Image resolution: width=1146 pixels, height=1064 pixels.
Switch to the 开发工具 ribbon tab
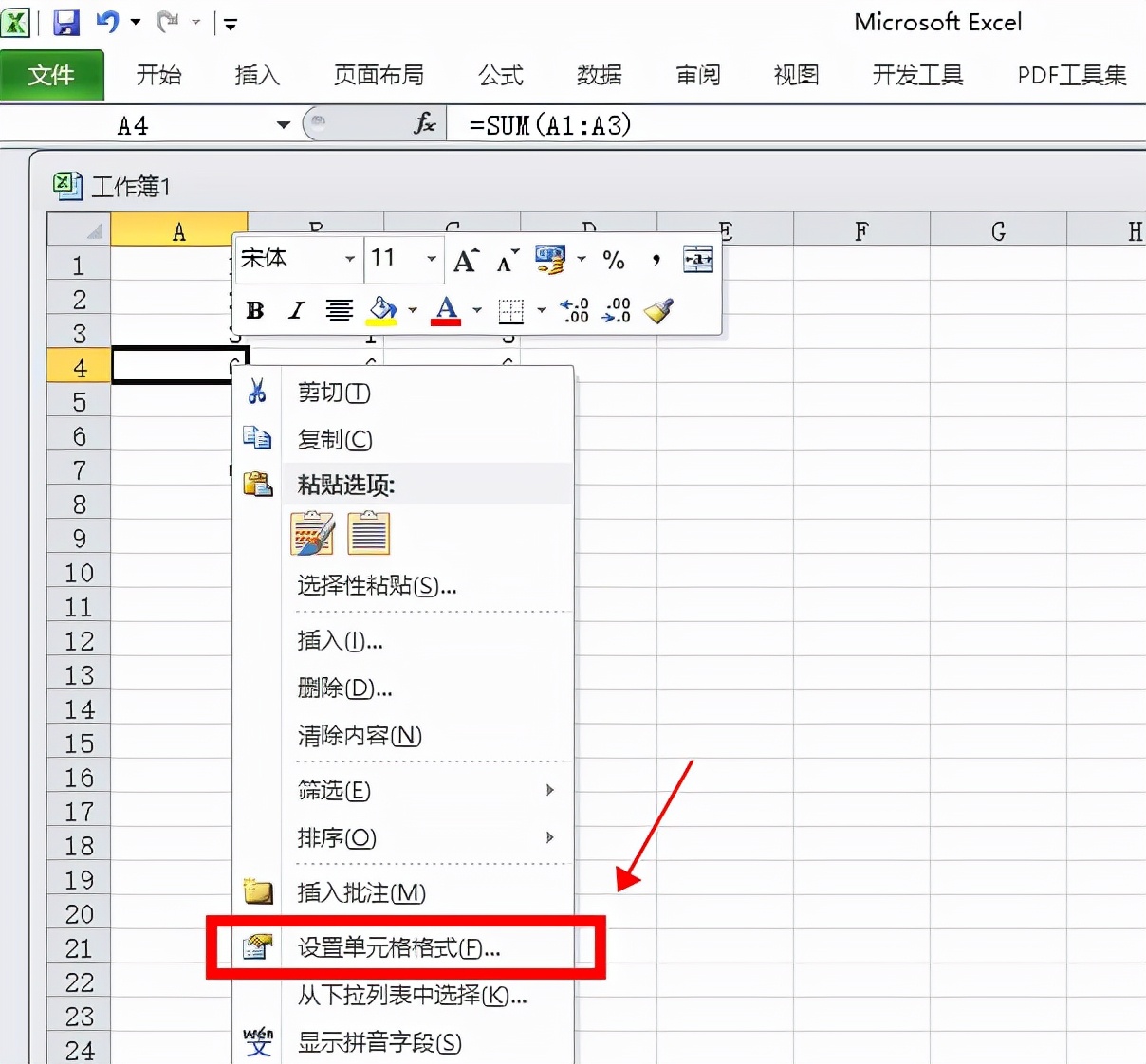(917, 75)
